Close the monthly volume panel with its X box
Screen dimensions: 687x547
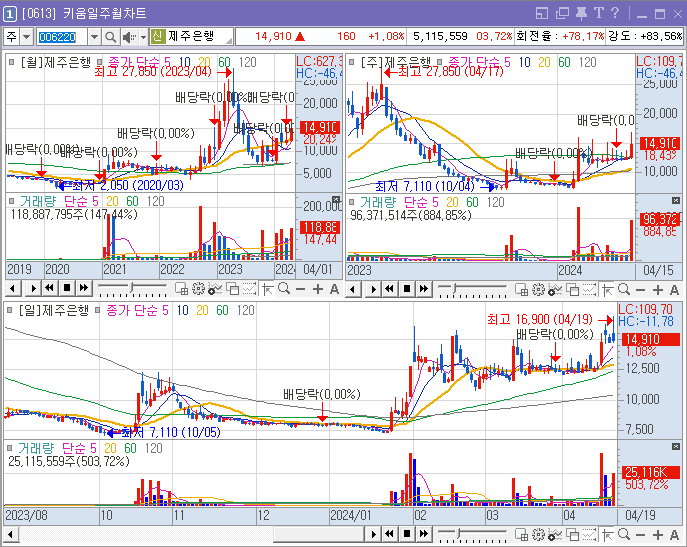coord(336,199)
